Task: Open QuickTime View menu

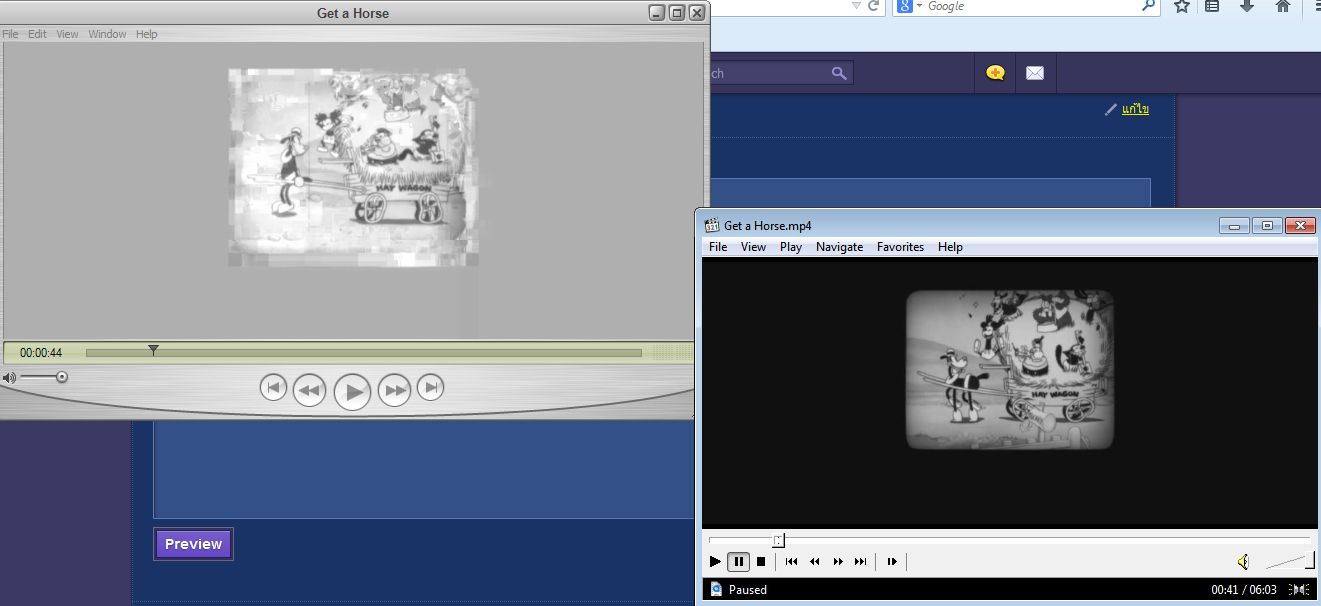Action: (x=67, y=34)
